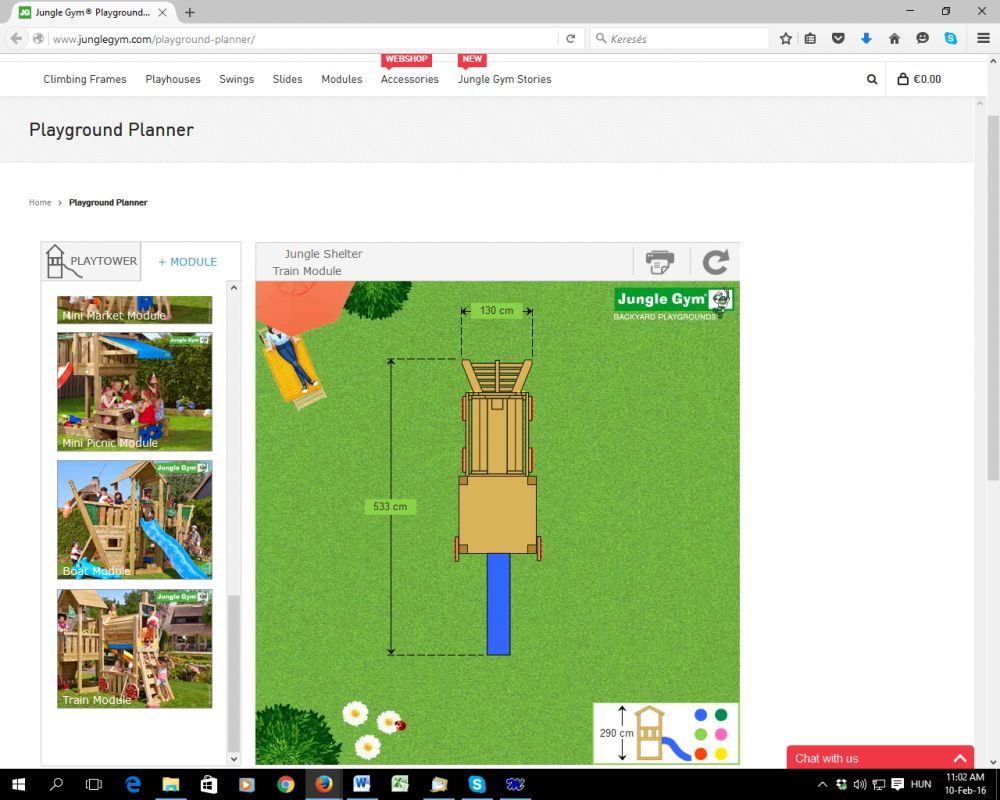Open Jungle Gym Stories page

[x=504, y=79]
